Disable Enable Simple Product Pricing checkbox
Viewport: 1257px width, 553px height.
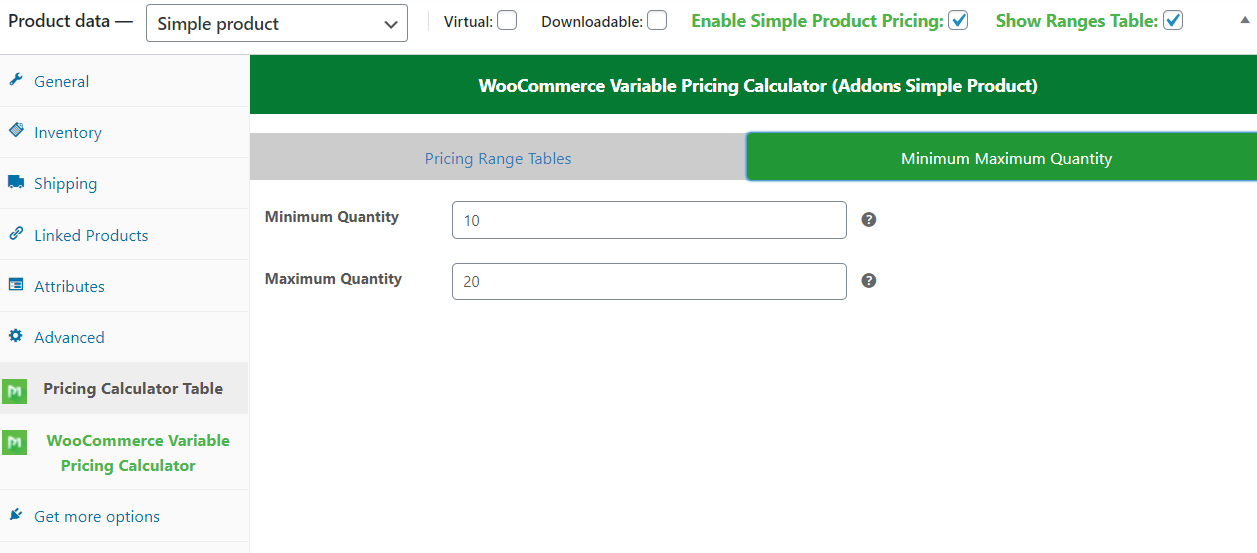(x=958, y=20)
